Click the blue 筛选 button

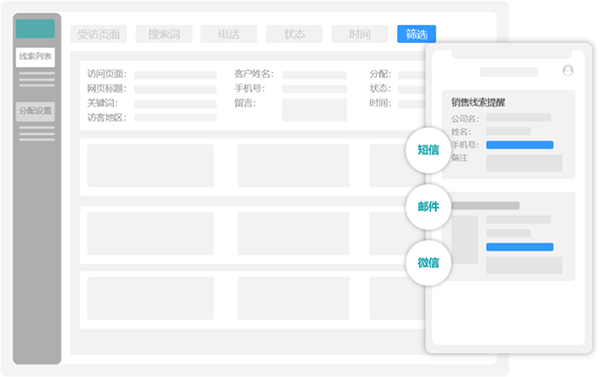click(x=416, y=34)
